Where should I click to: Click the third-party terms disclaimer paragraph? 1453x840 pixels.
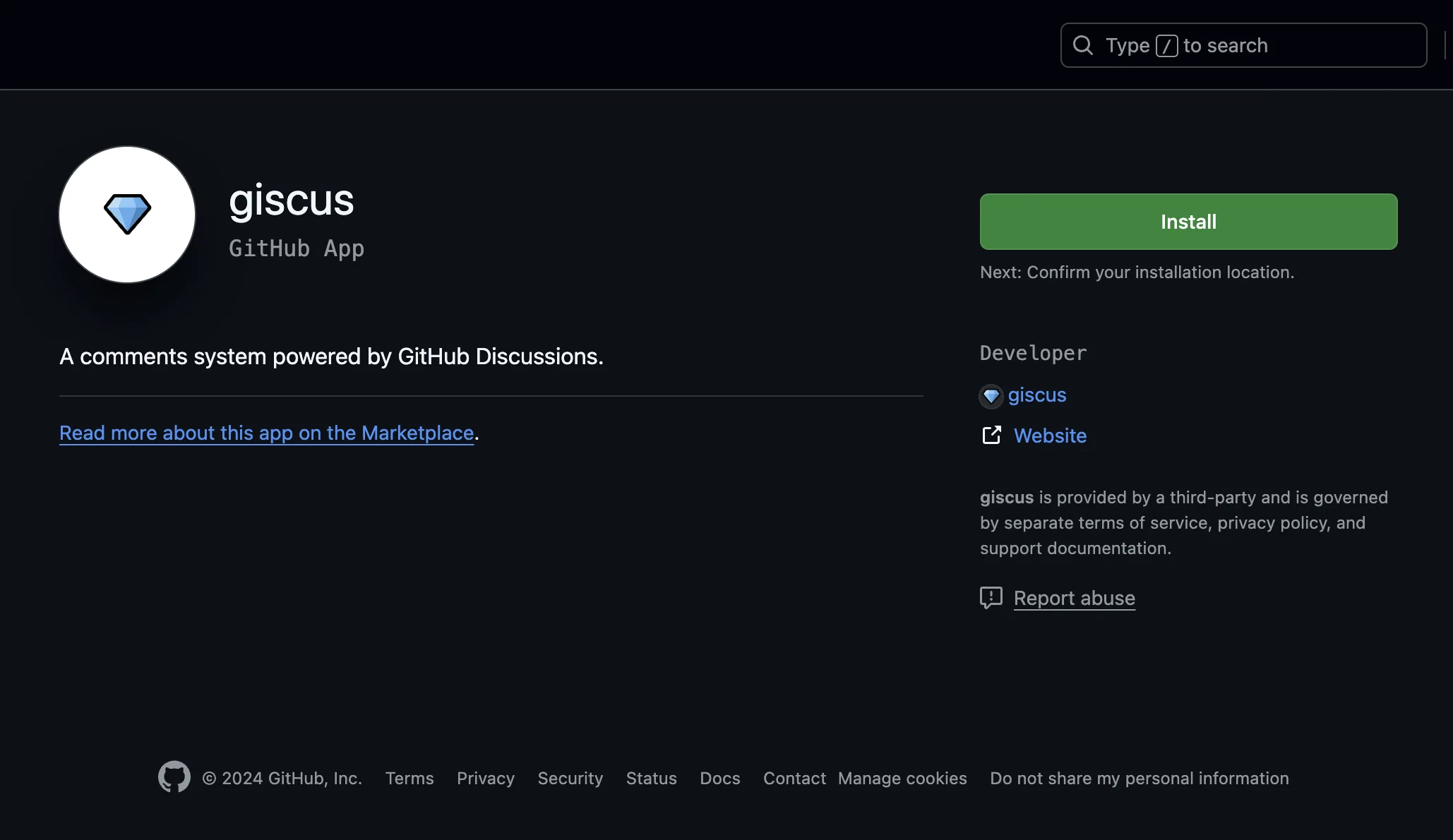pos(1184,523)
